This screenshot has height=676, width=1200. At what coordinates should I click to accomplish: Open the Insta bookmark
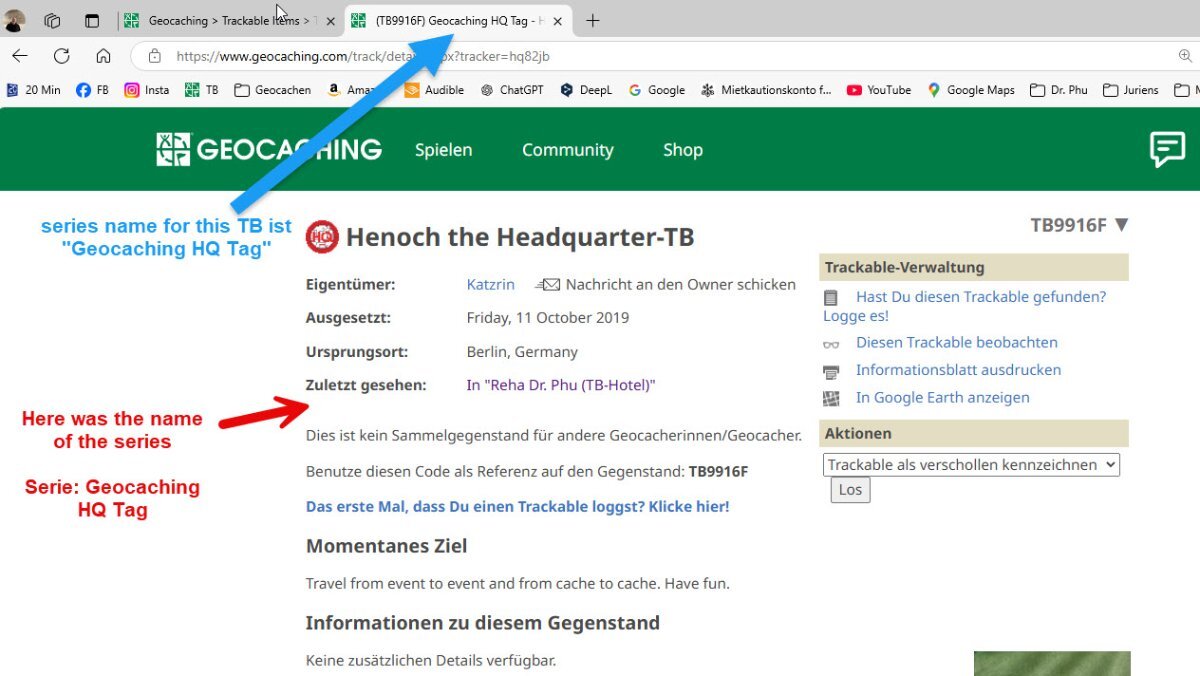tap(147, 90)
